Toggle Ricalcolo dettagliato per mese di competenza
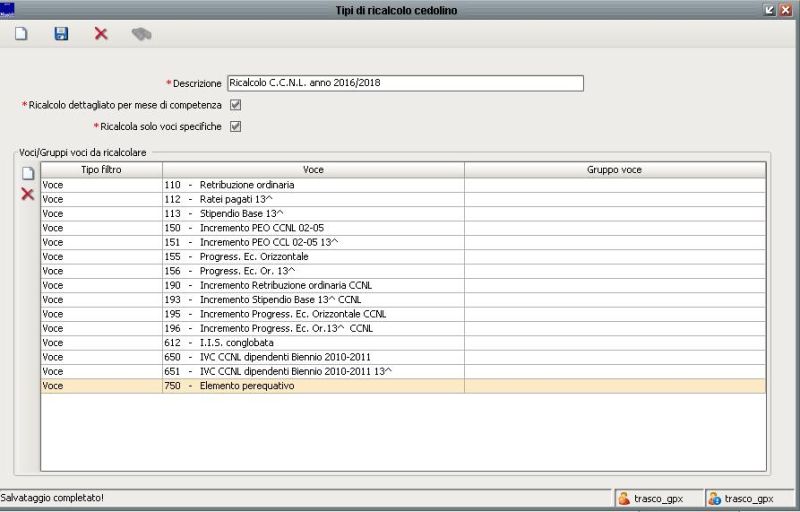Screen dimensions: 800x512 point(235,104)
